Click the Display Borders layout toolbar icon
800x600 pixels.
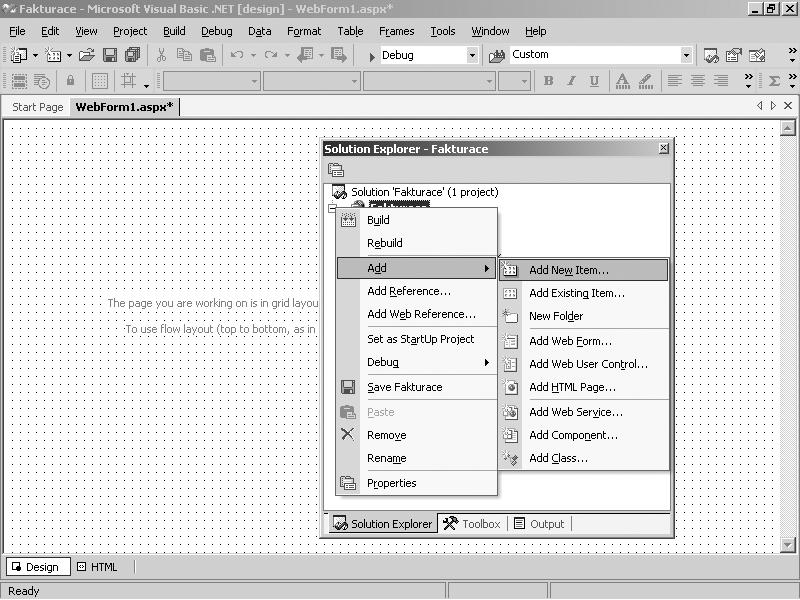pos(19,81)
